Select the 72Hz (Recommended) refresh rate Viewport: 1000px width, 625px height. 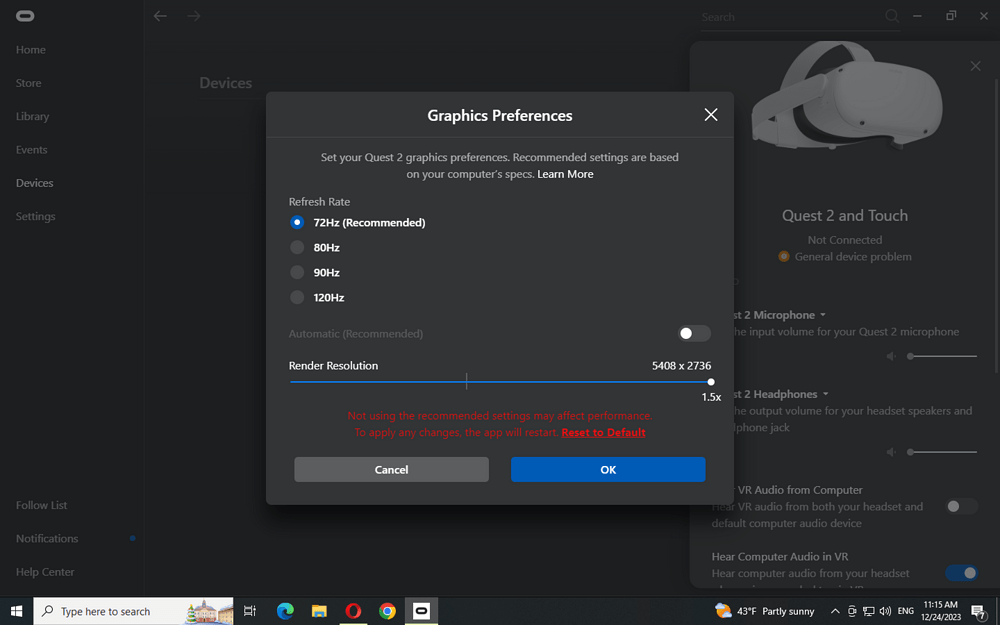click(x=297, y=223)
